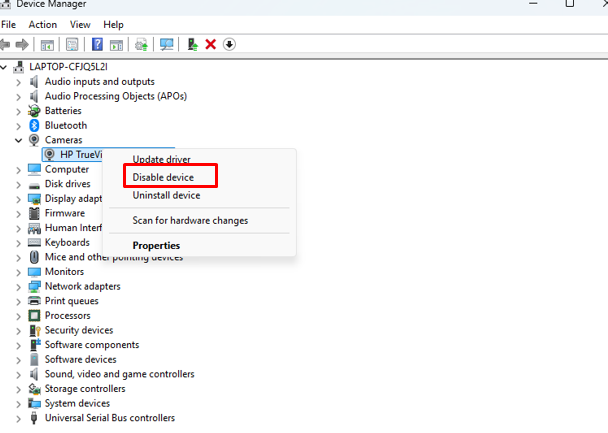Select the Batteries tree item
Image resolution: width=608 pixels, height=433 pixels.
coord(65,111)
